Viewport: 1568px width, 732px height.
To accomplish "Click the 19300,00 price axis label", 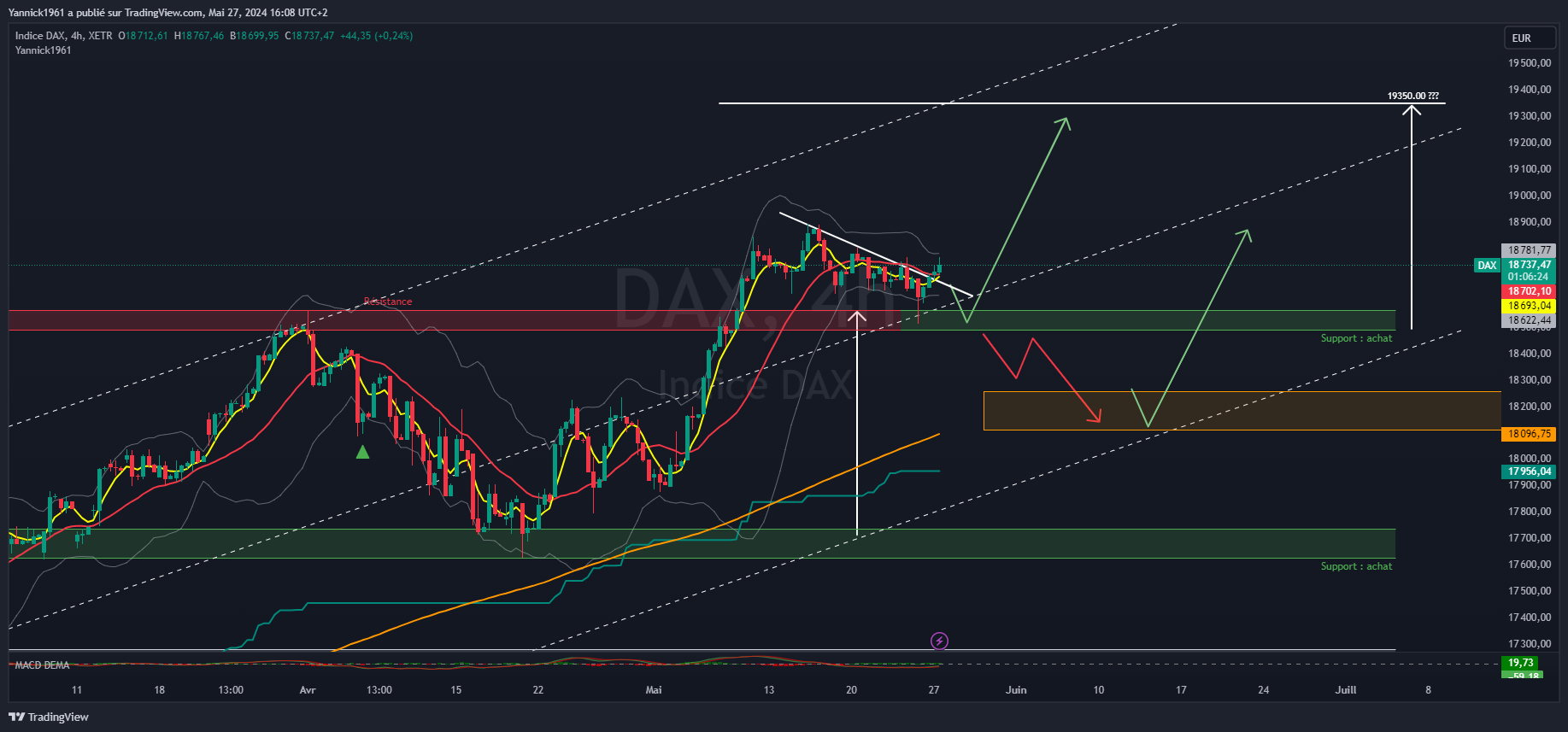I will [x=1530, y=116].
